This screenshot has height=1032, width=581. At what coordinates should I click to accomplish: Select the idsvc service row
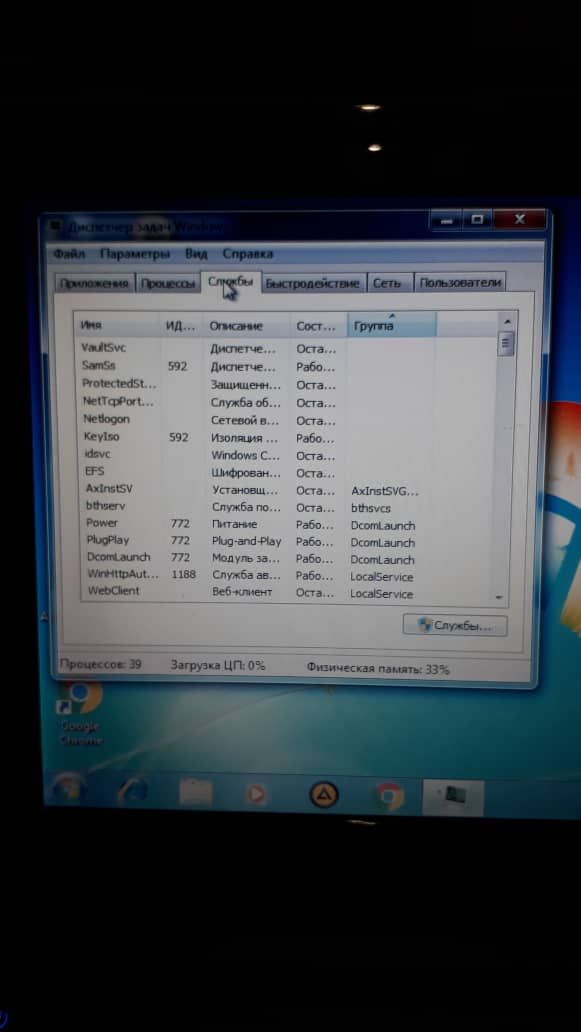(286, 455)
